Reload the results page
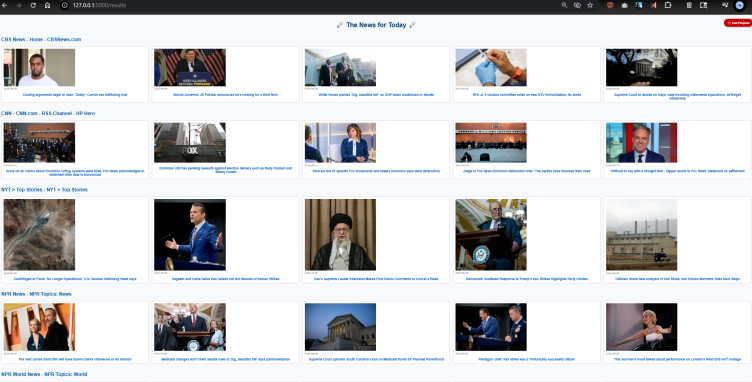The width and height of the screenshot is (752, 382). pos(33,5)
